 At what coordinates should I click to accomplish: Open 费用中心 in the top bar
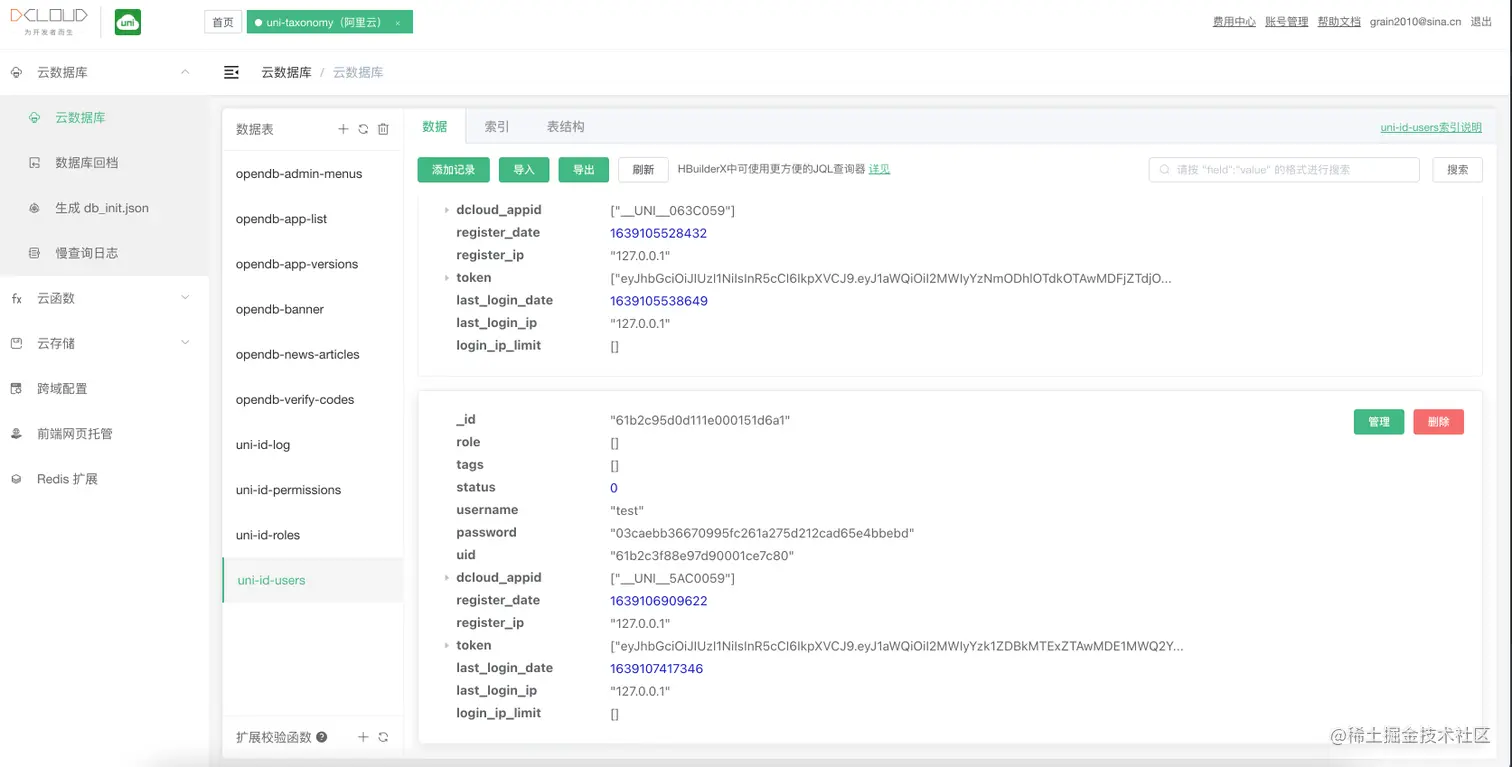coord(1234,21)
